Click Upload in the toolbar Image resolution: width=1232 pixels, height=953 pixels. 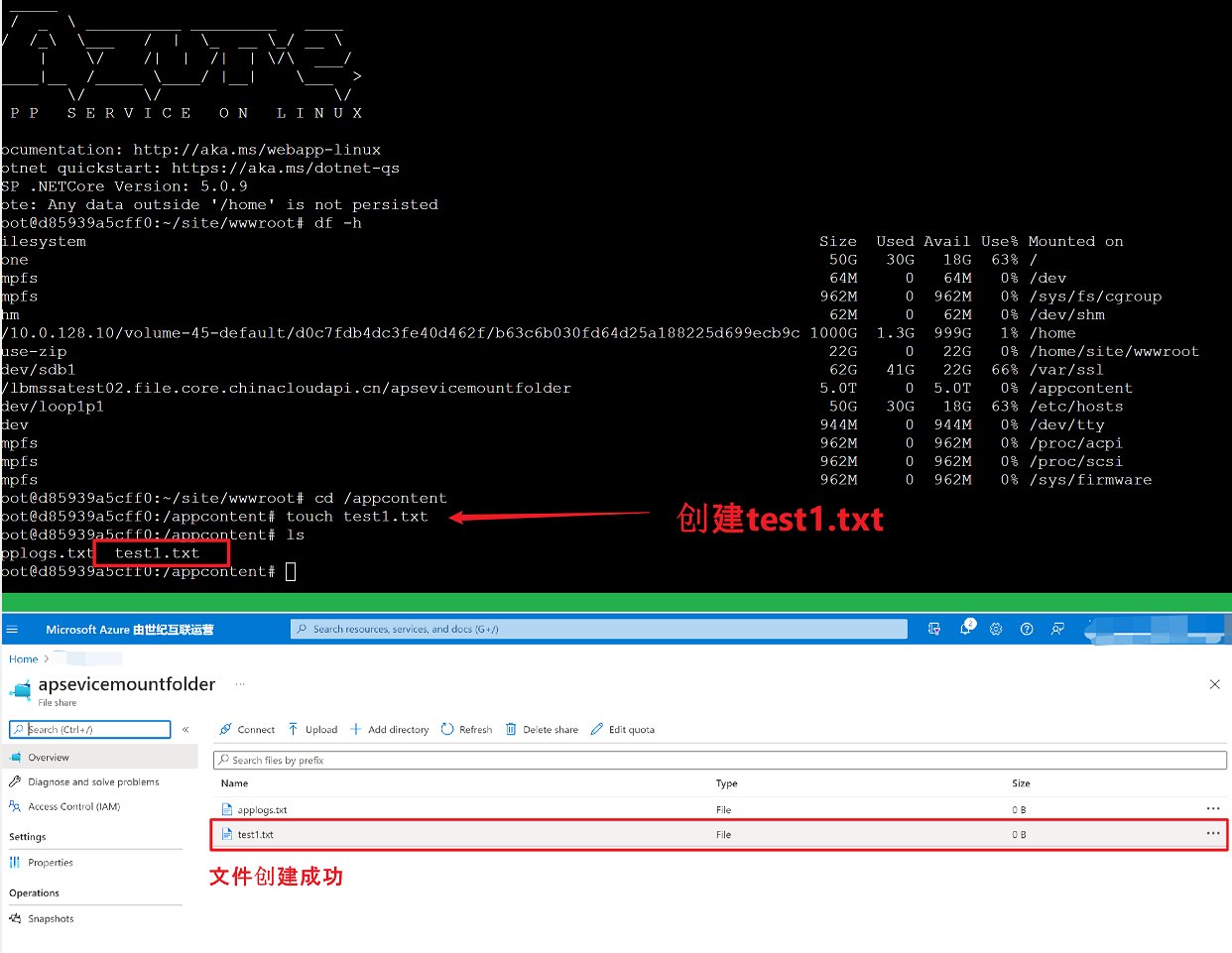pyautogui.click(x=312, y=730)
